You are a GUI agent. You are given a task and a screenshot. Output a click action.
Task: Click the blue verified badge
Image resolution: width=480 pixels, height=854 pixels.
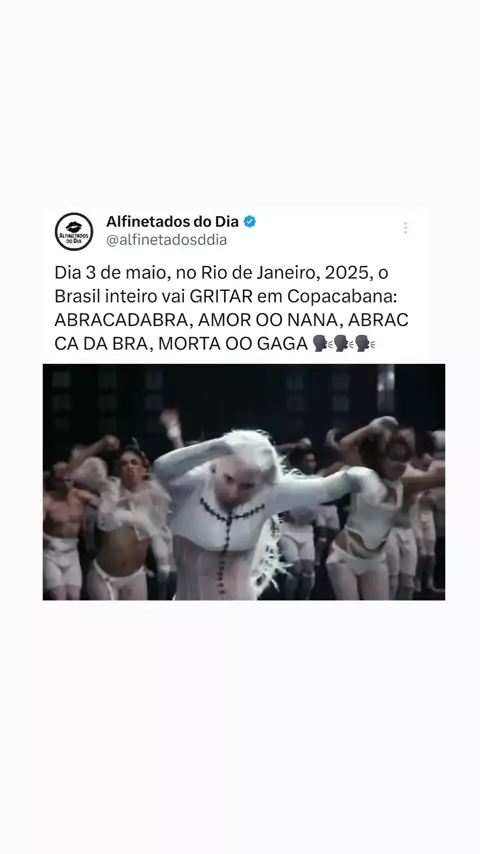coord(250,222)
